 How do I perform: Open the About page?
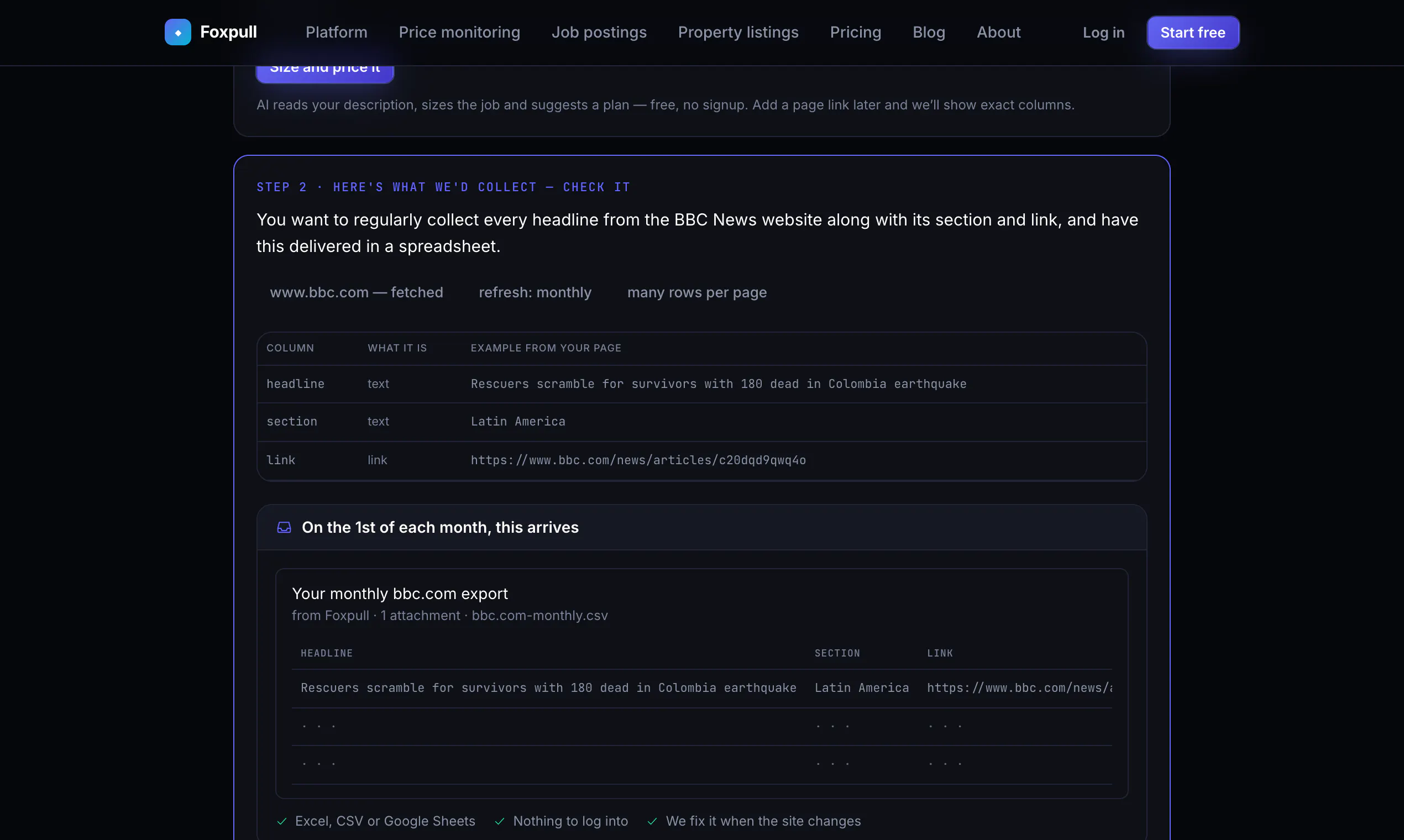tap(999, 32)
